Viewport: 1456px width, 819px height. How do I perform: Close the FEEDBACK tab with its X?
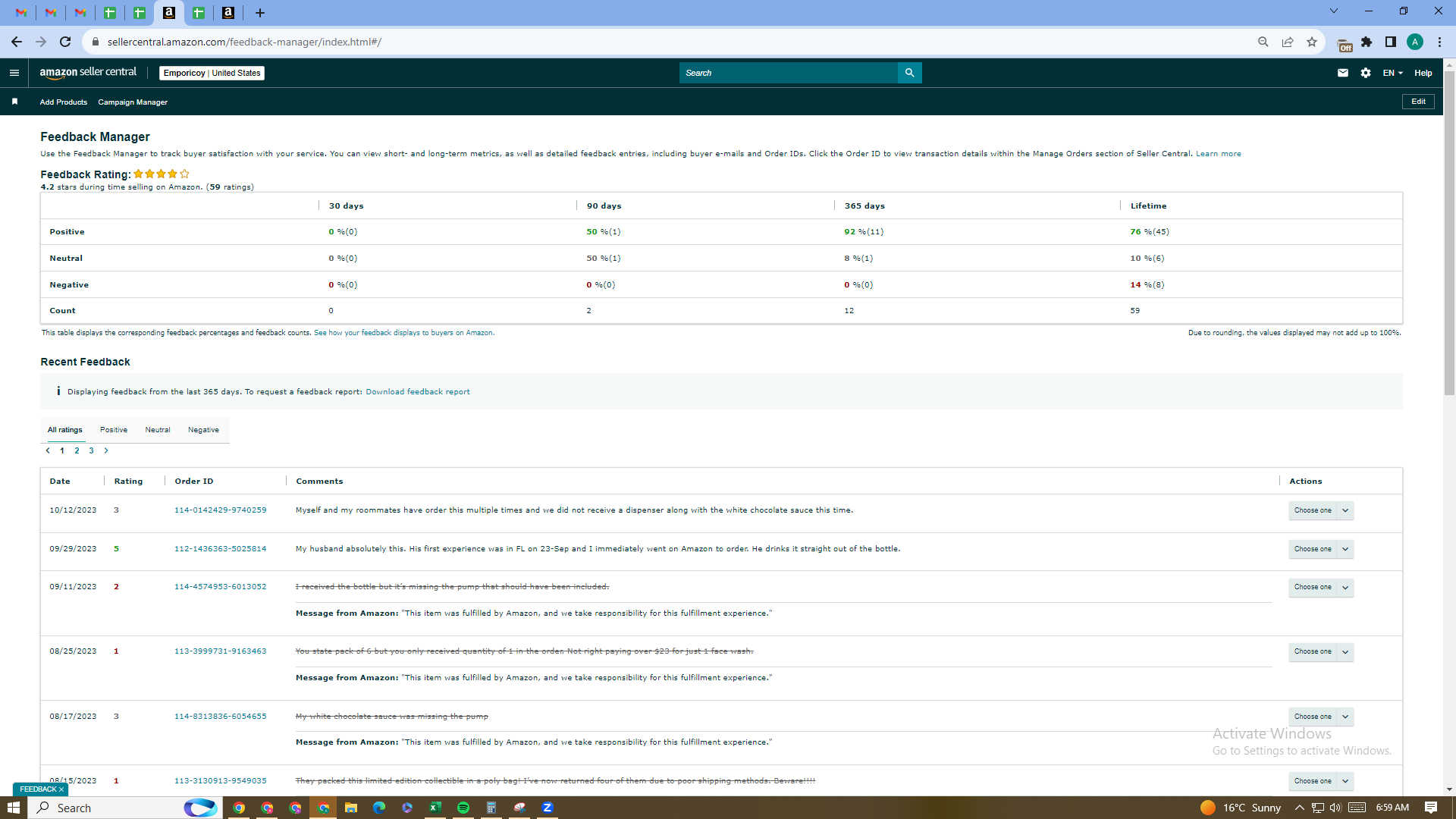(x=61, y=789)
